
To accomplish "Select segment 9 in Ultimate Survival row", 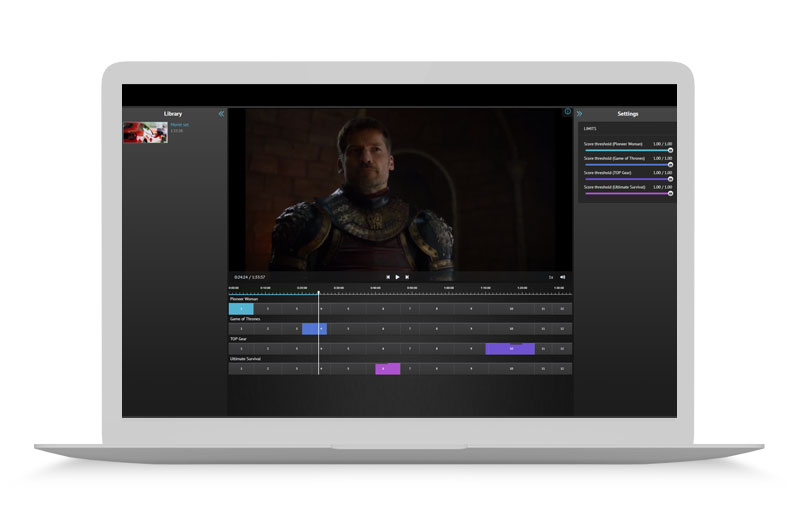I will coord(471,368).
